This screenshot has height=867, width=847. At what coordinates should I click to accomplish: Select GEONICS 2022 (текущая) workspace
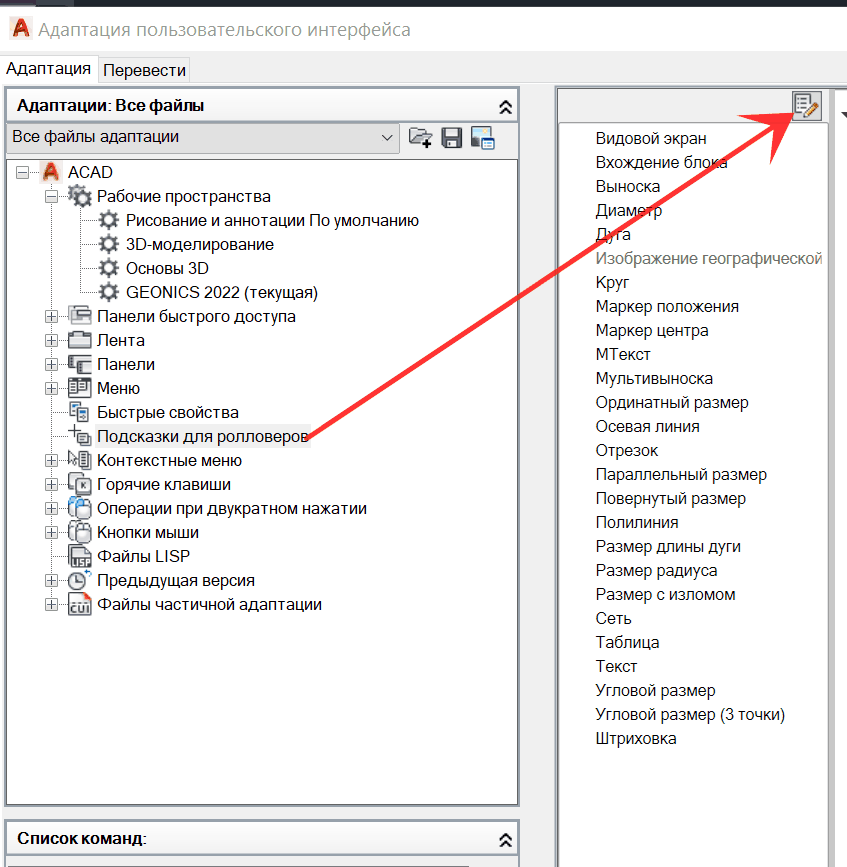(x=221, y=293)
